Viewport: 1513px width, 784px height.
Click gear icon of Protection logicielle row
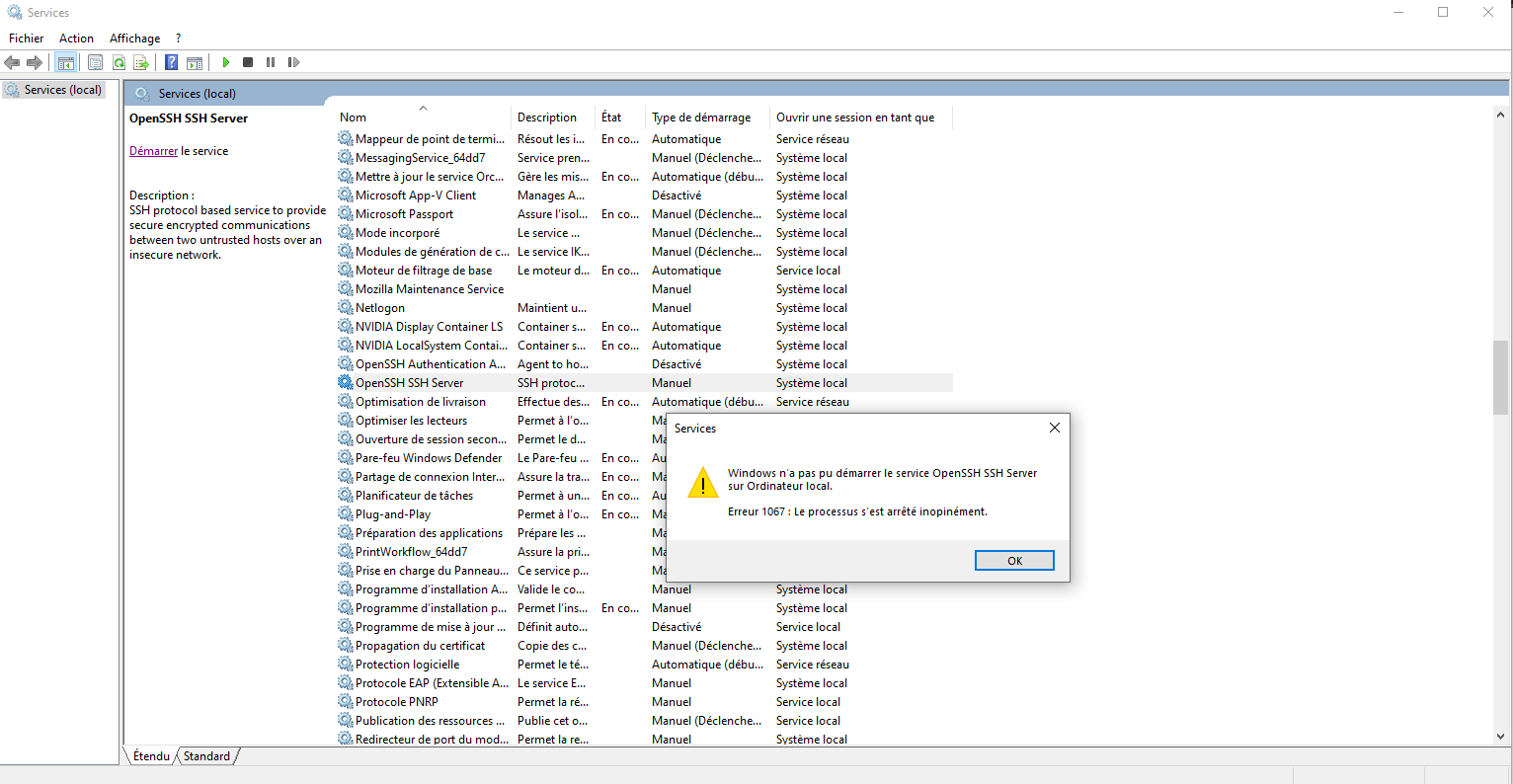(346, 664)
